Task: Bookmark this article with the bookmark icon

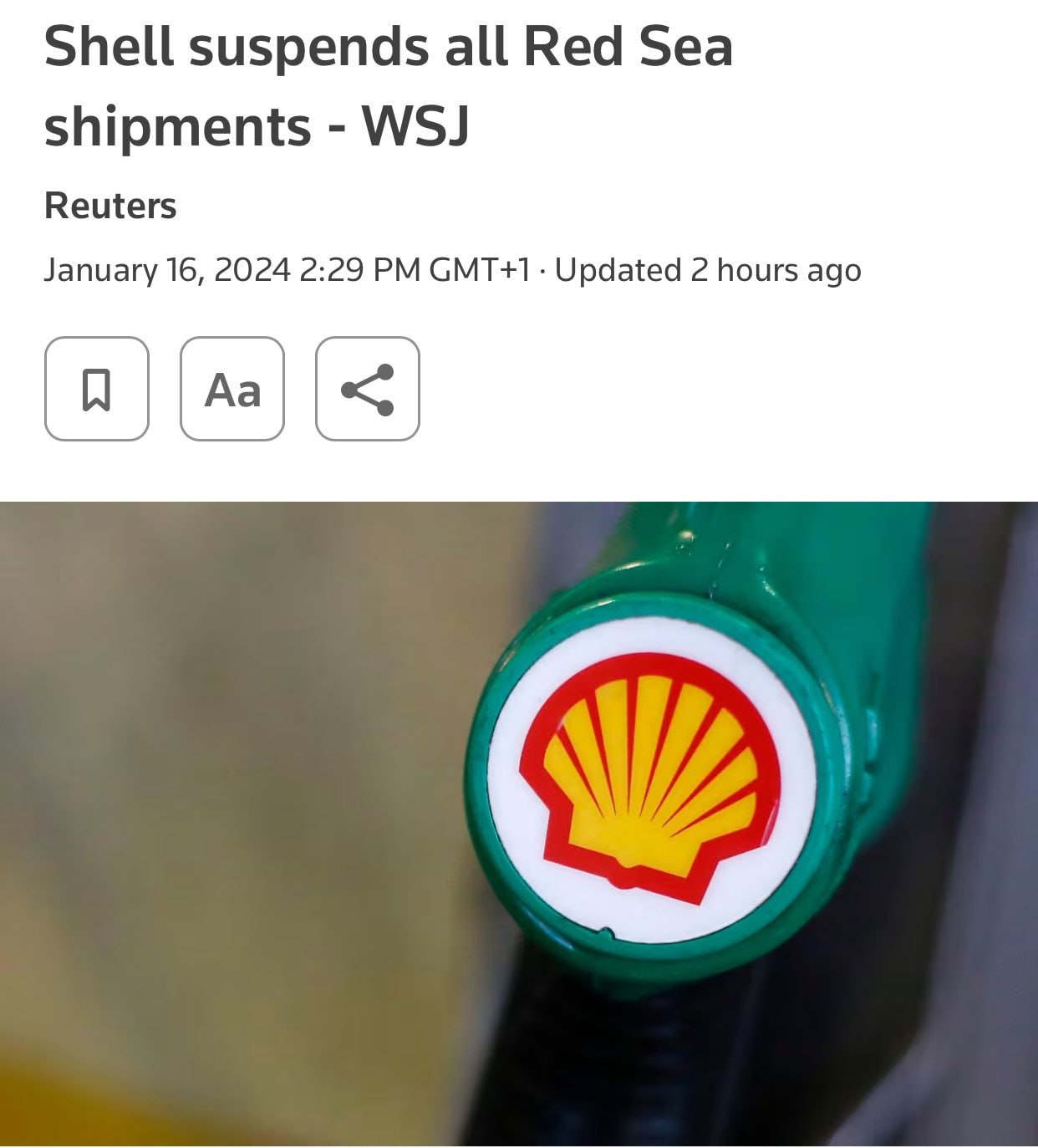Action: point(97,389)
